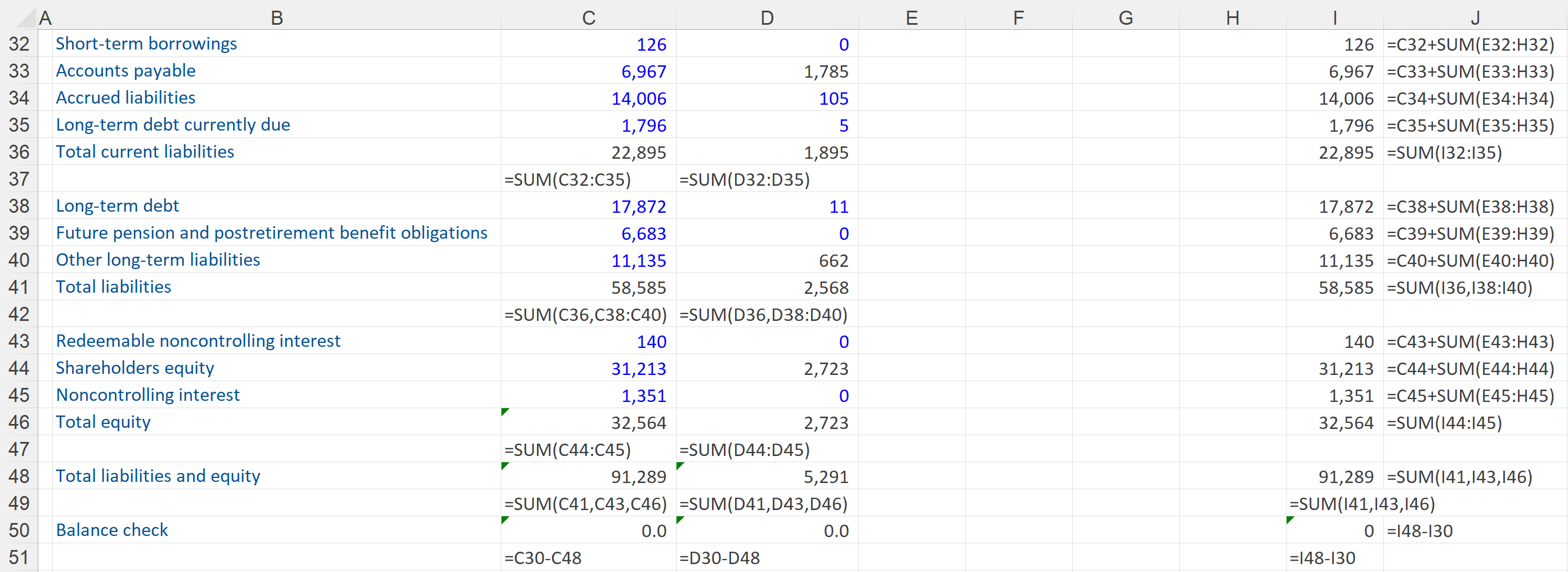Select column C header

tap(588, 17)
